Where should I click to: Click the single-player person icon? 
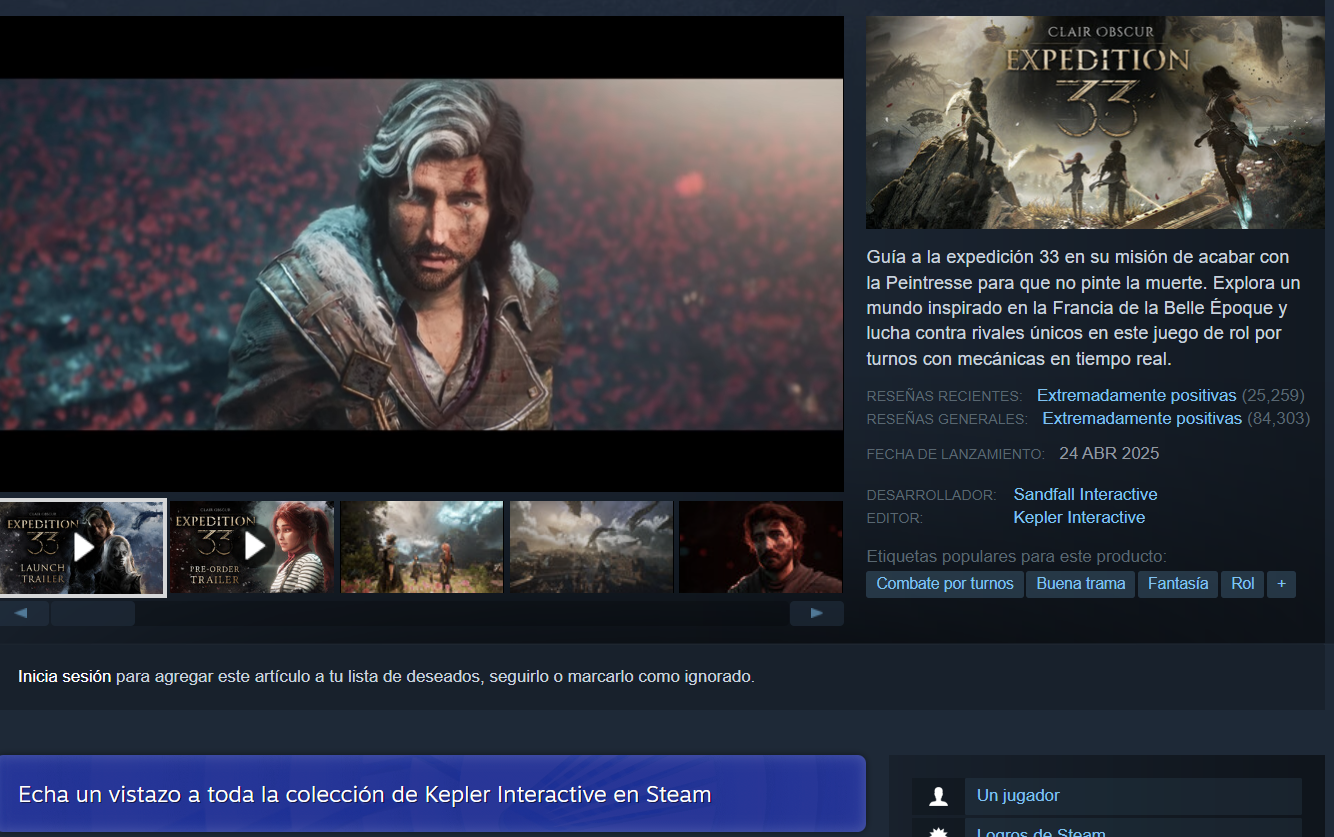tap(938, 796)
